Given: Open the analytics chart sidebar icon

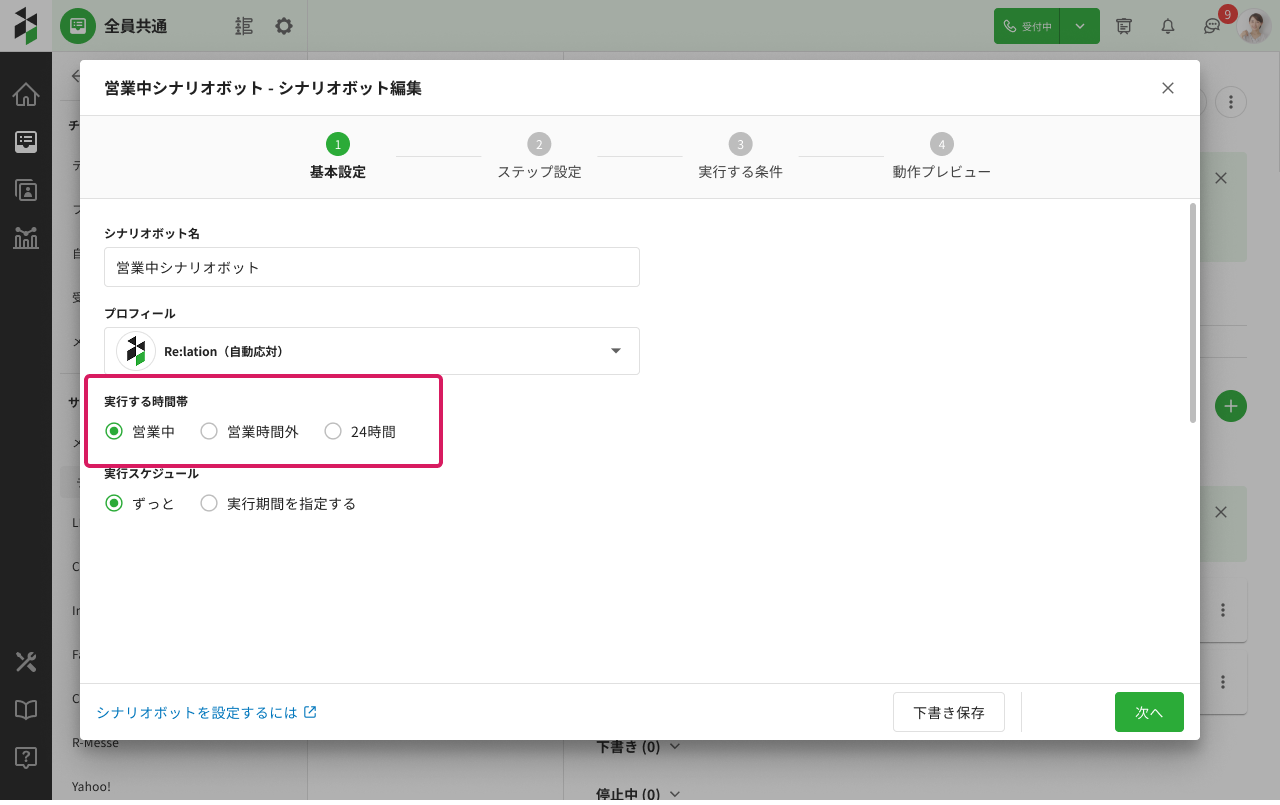Looking at the screenshot, I should (26, 238).
